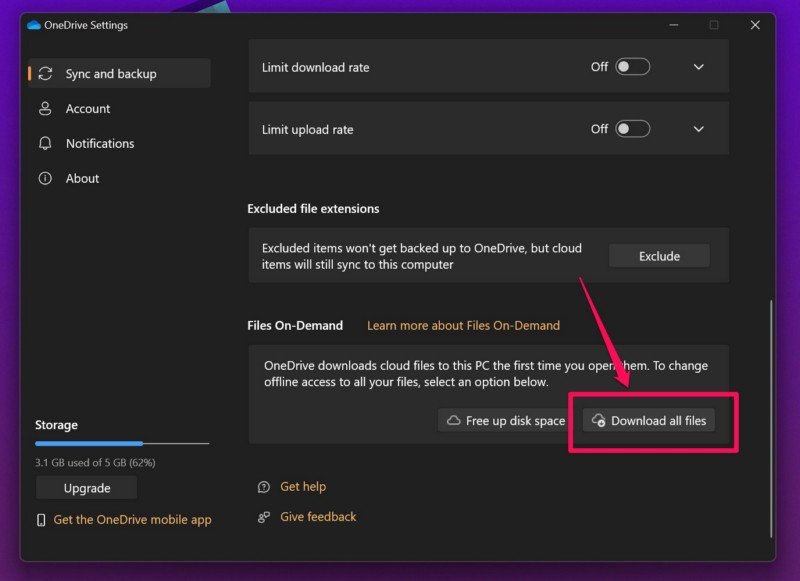Click the About info icon
800x581 pixels.
[45, 179]
